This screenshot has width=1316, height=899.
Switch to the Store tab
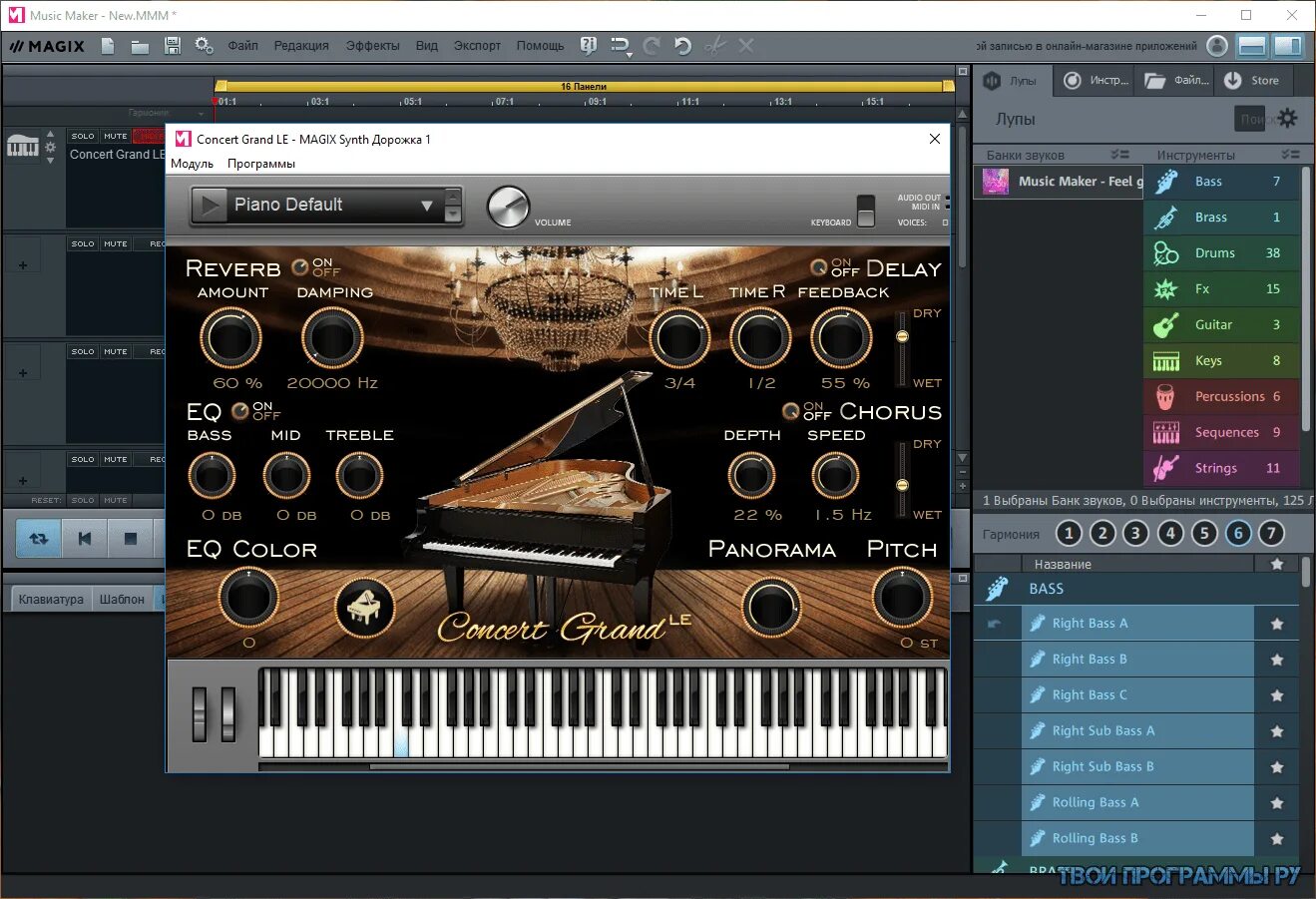[x=1252, y=81]
